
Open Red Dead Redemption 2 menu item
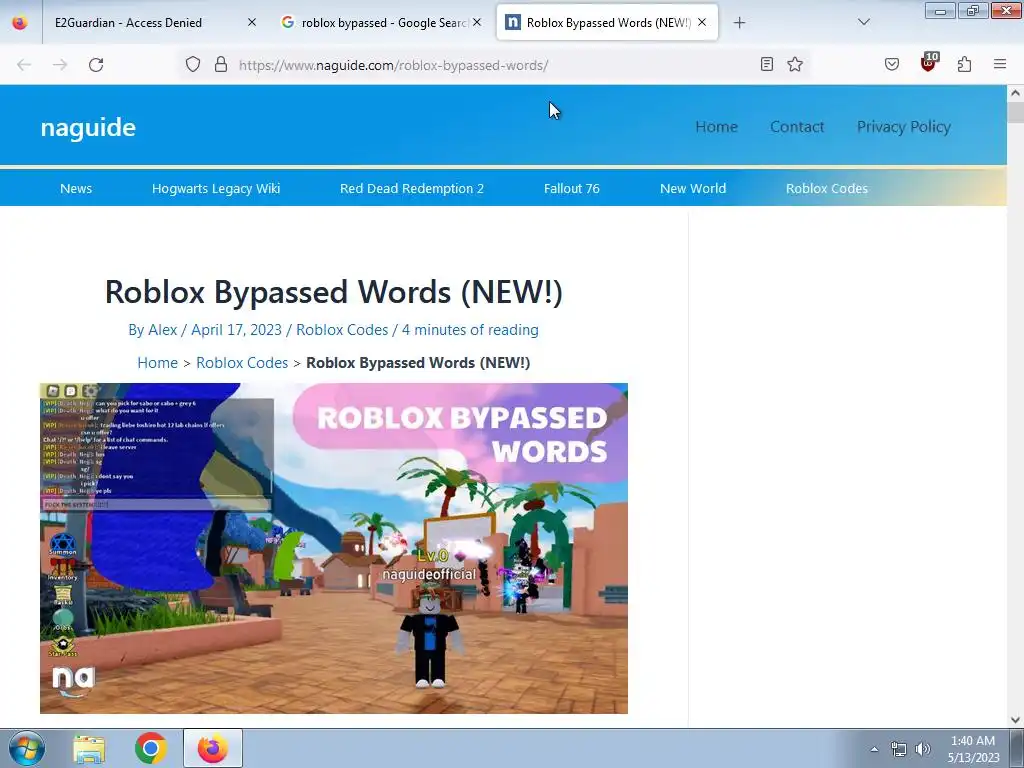tap(412, 188)
